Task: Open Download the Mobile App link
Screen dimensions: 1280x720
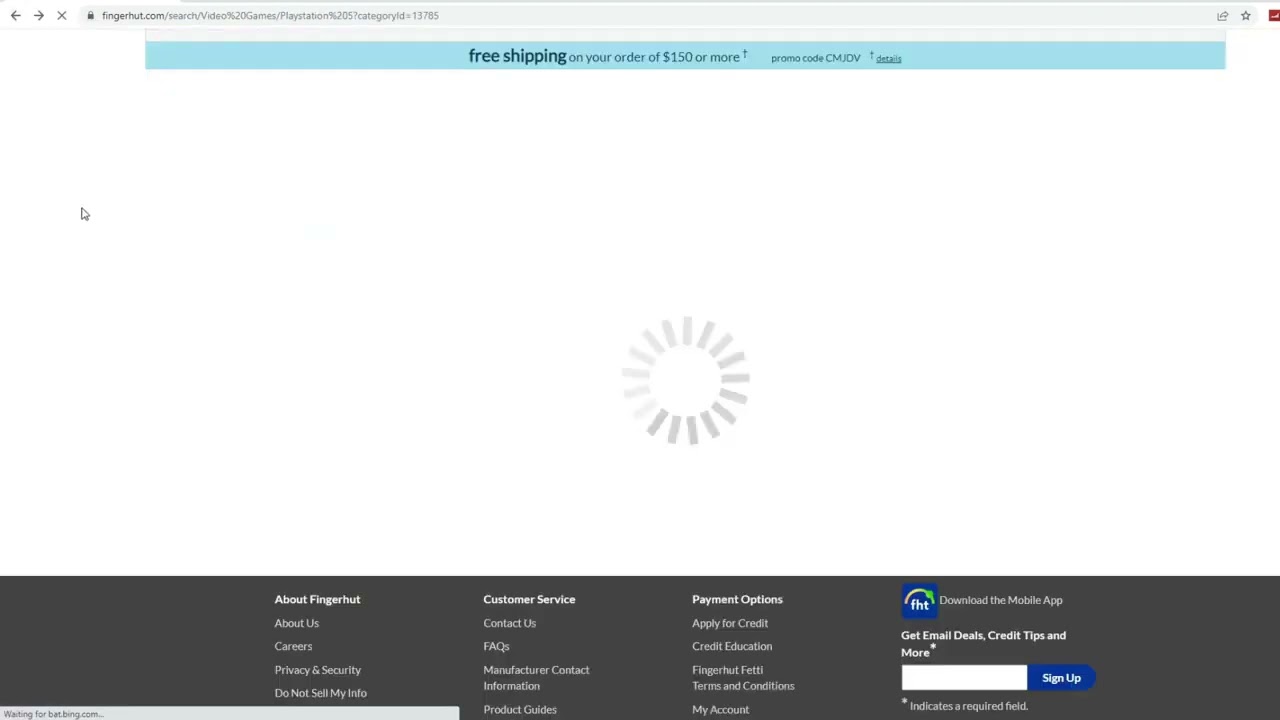Action: click(x=1001, y=600)
